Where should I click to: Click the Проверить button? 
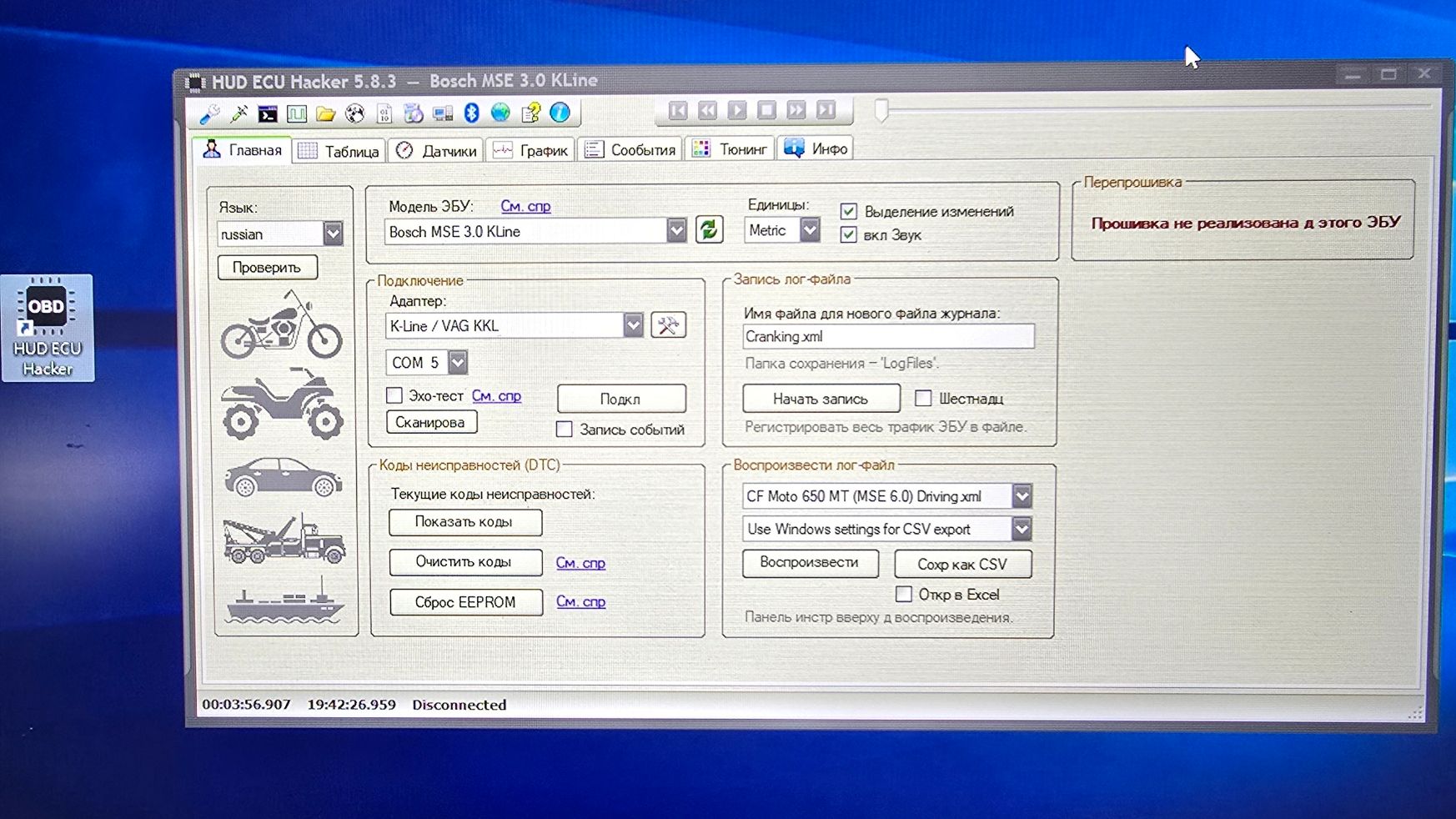(x=267, y=267)
